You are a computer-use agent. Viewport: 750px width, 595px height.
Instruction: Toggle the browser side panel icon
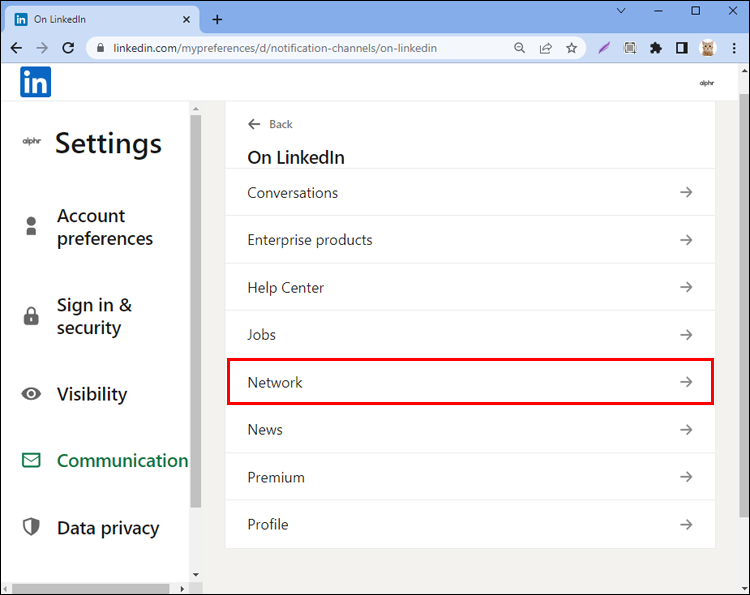pos(681,48)
